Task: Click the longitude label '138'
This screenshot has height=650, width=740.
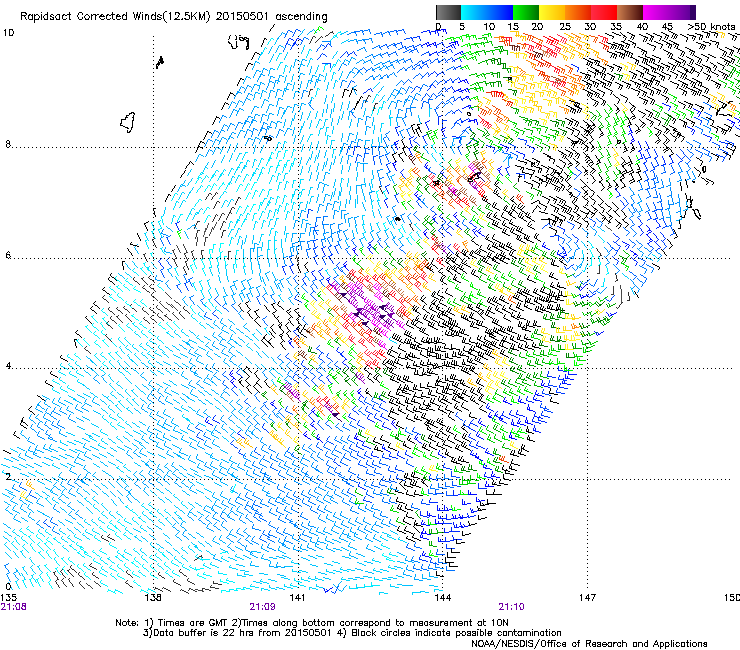Action: pos(153,598)
